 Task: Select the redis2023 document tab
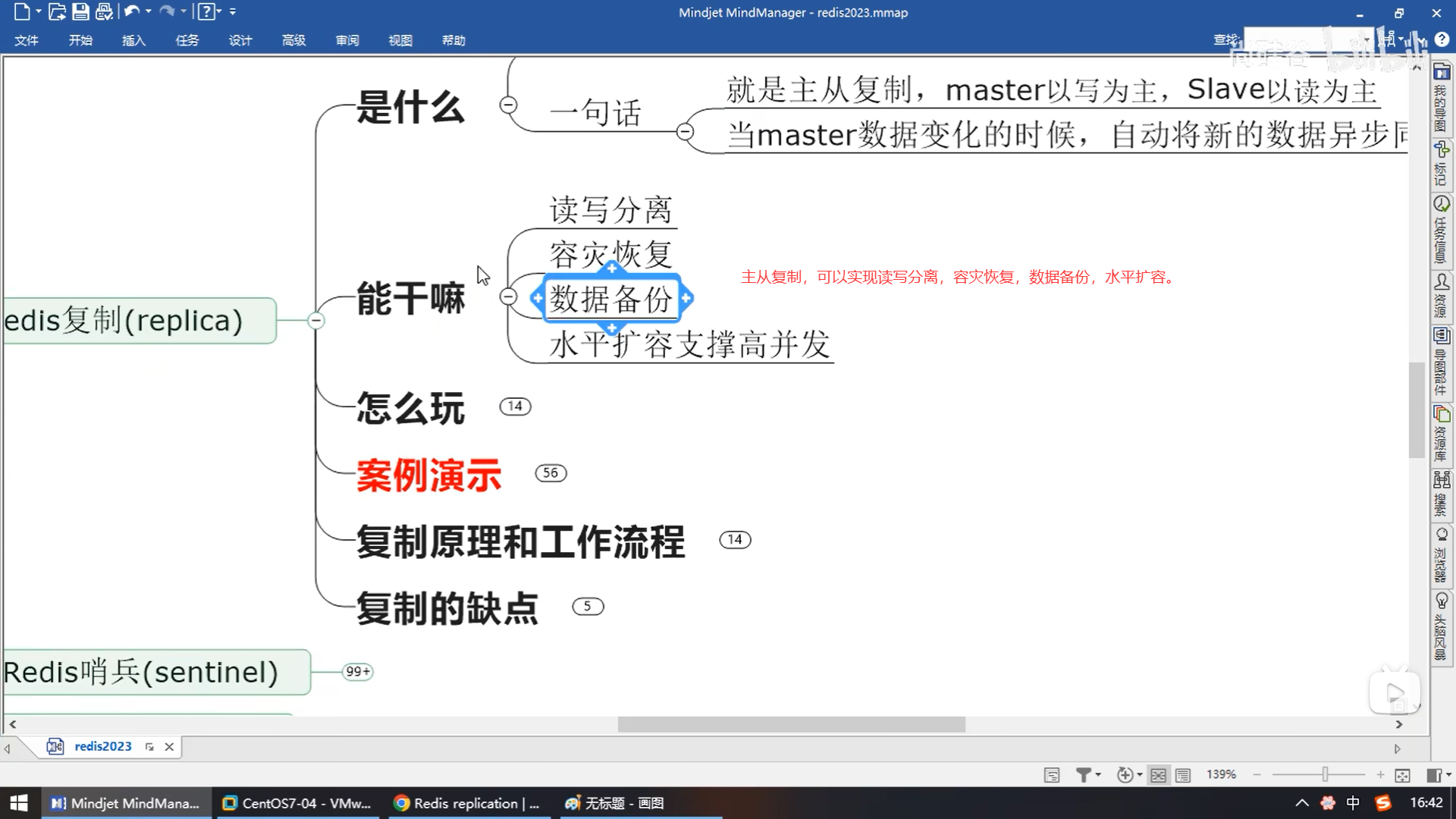coord(102,747)
